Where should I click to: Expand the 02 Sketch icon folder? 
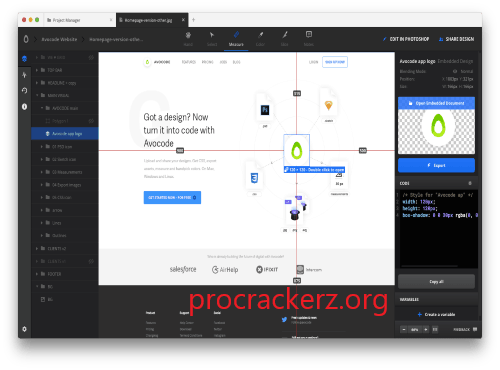tap(42, 159)
